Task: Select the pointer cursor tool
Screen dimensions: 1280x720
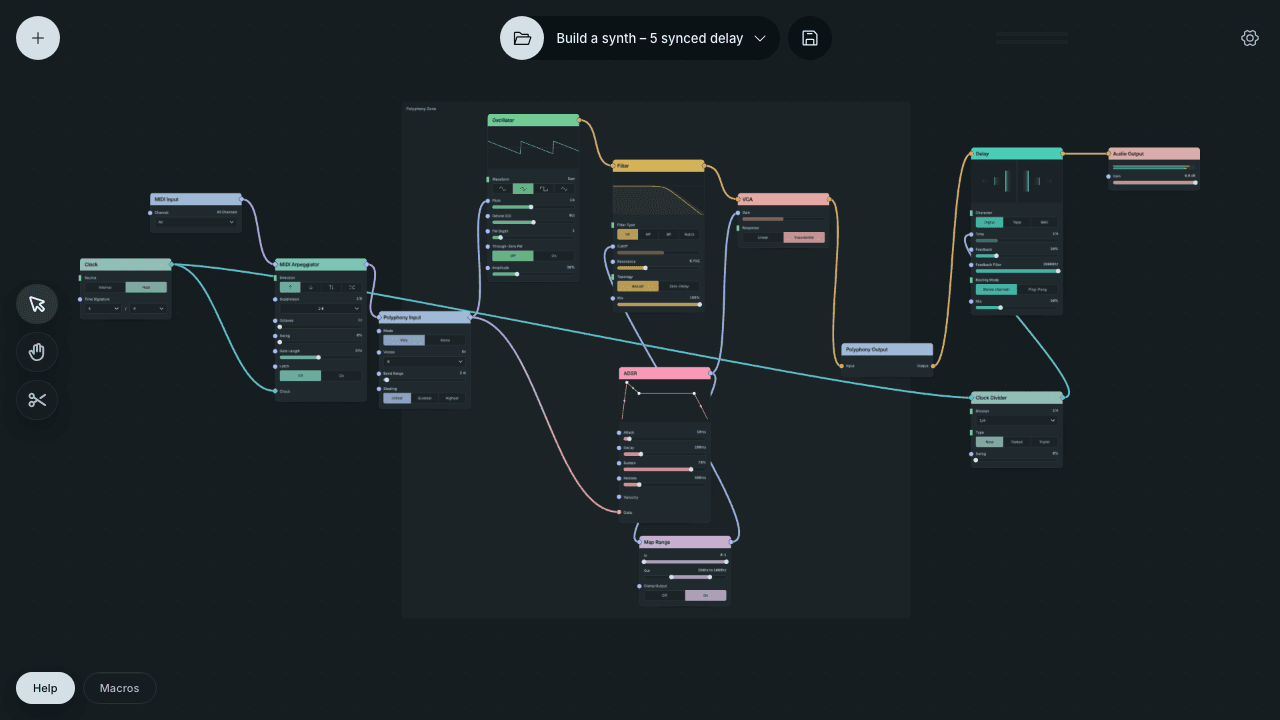Action: [x=37, y=304]
